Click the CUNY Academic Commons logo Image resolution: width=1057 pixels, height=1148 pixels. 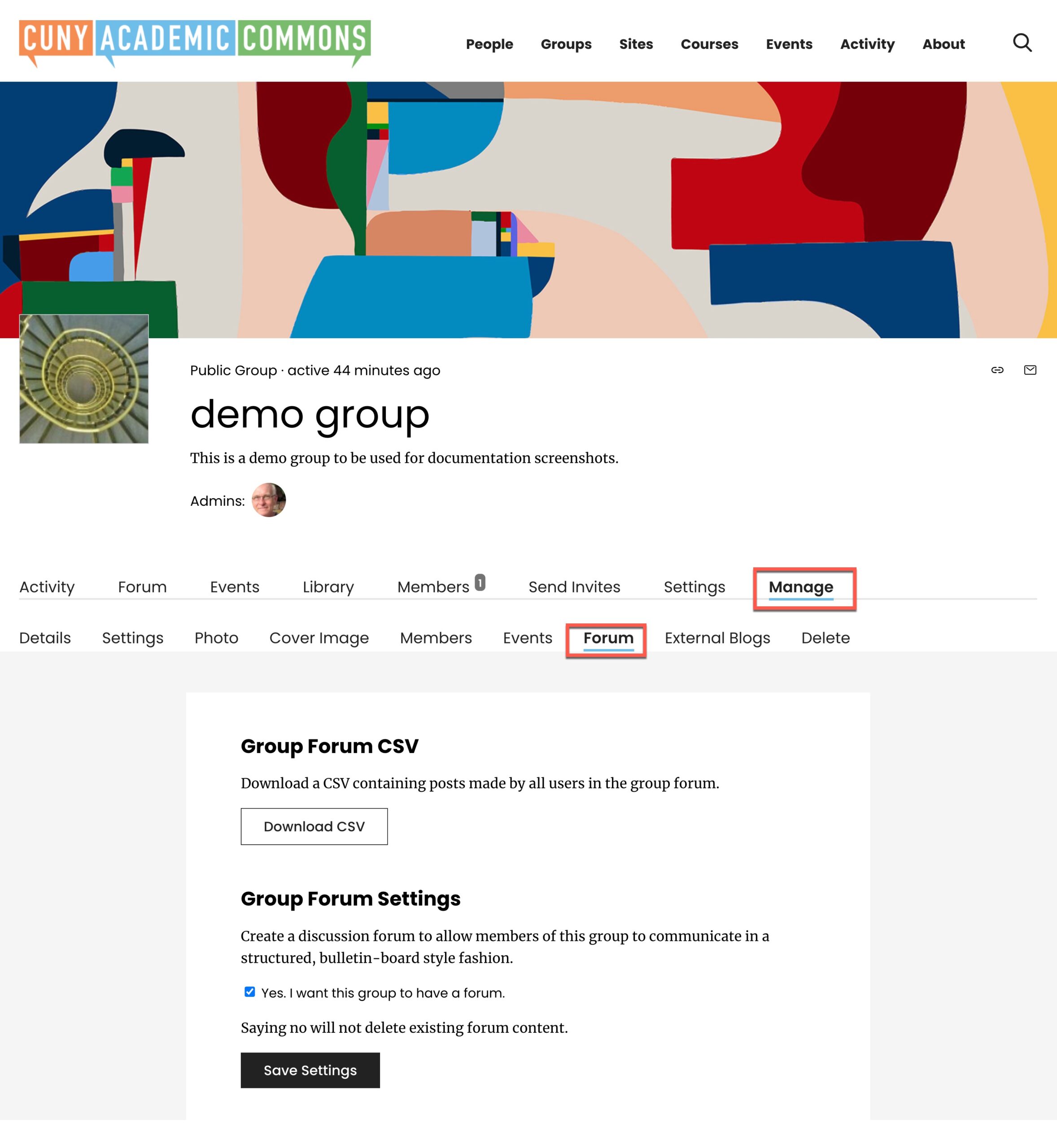click(194, 43)
